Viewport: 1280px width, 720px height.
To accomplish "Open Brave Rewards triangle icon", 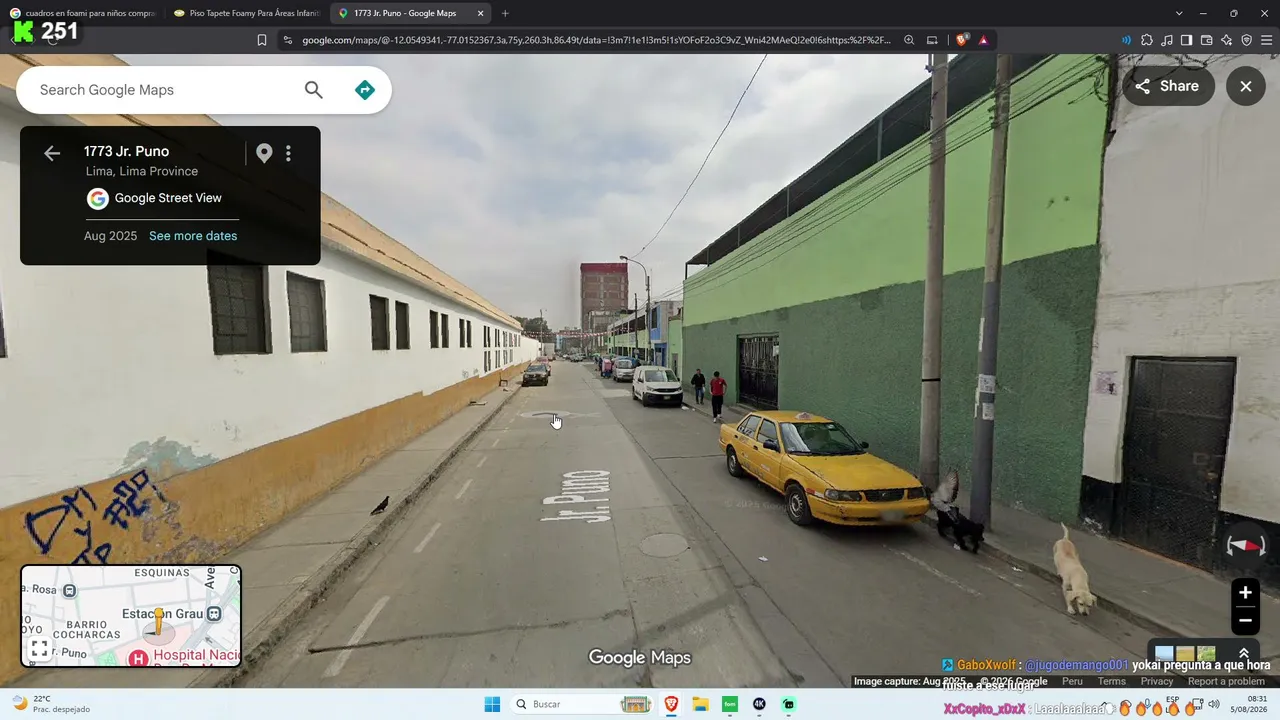I will [x=983, y=40].
